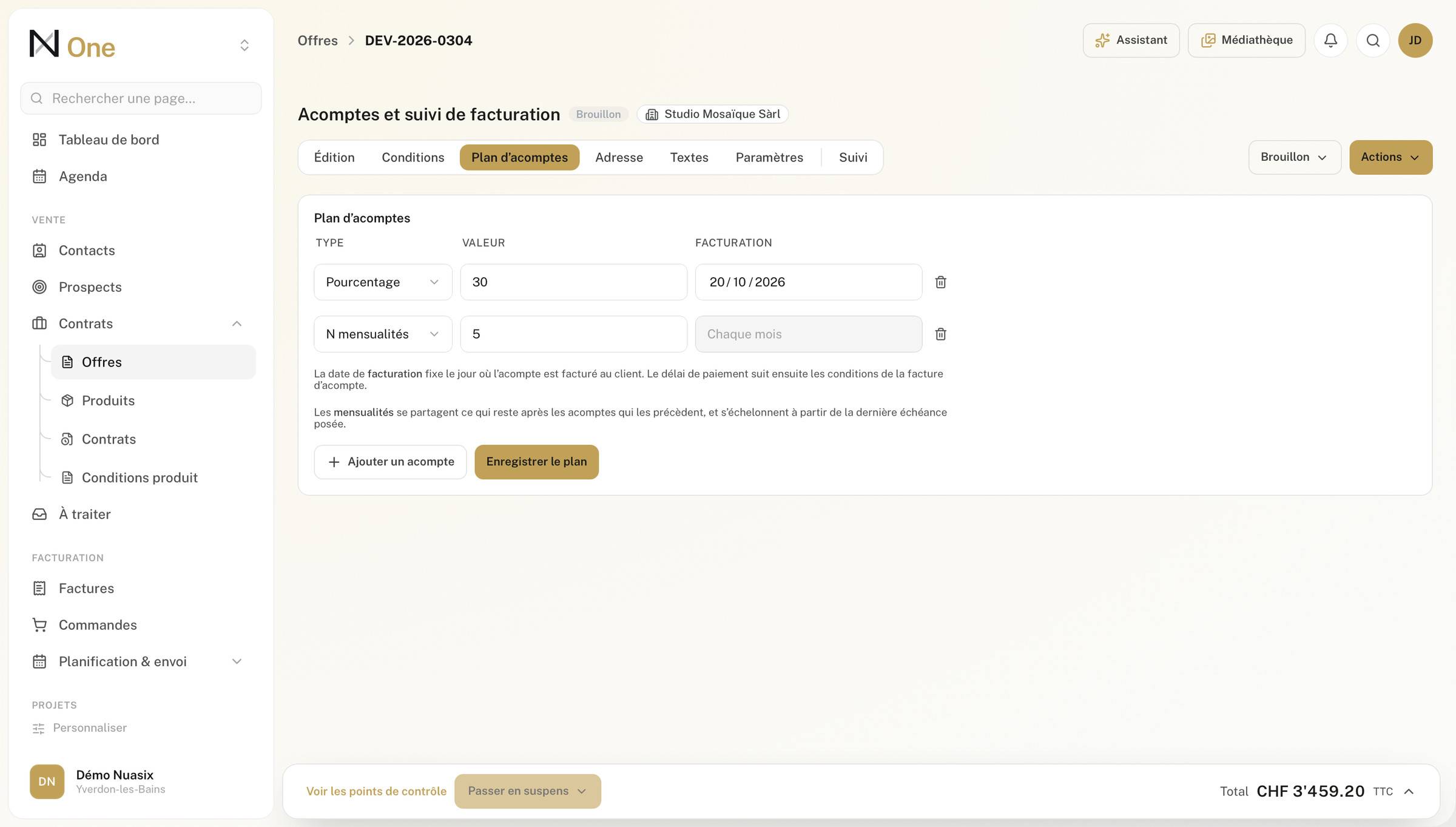Click the Contrats briefcase icon
The height and width of the screenshot is (827, 1456).
(39, 323)
